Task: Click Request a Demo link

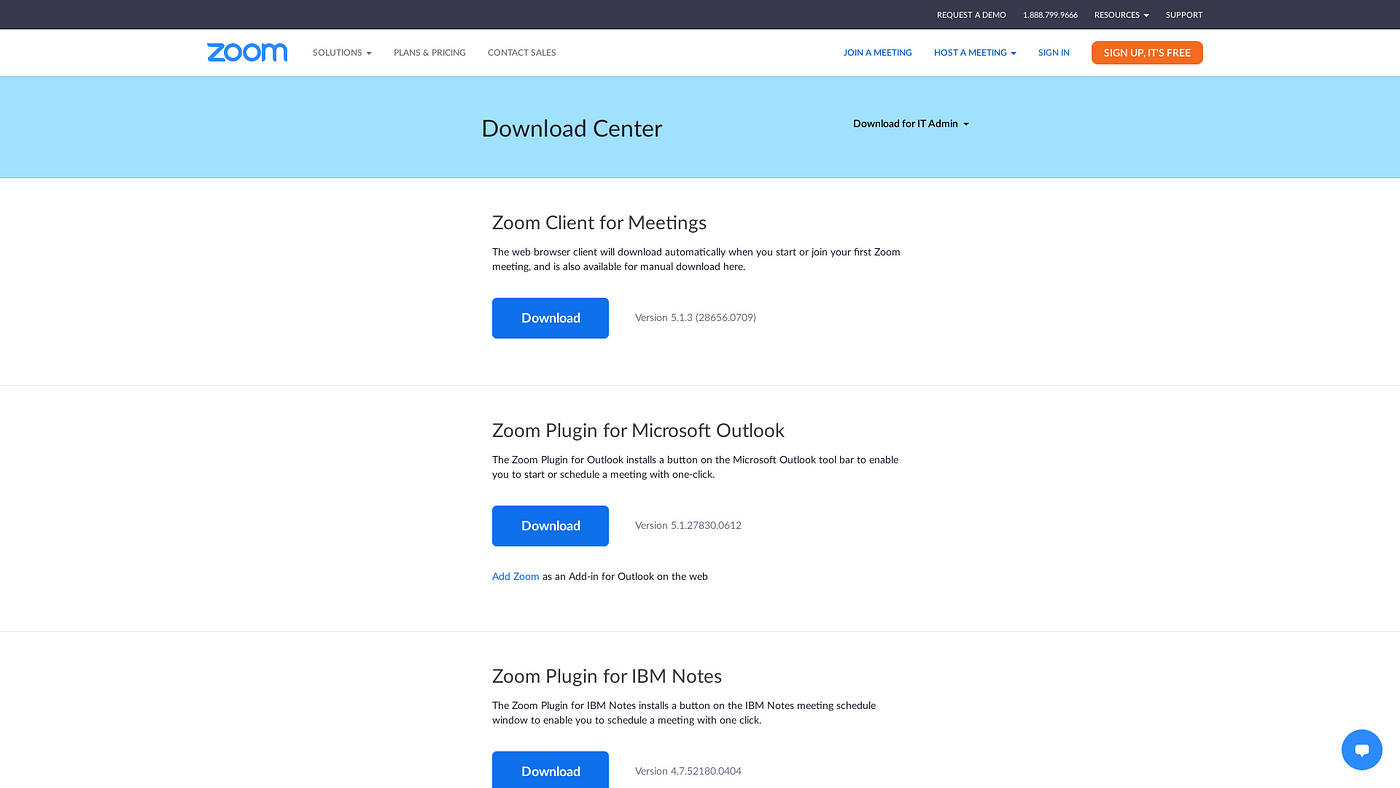Action: (x=971, y=15)
